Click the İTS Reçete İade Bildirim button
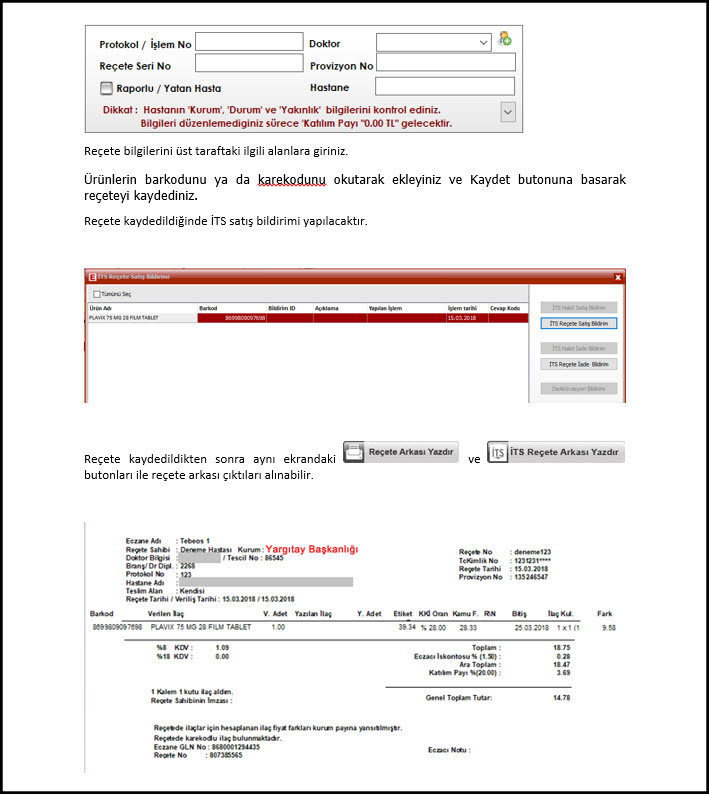Image resolution: width=709 pixels, height=794 pixels. point(578,364)
